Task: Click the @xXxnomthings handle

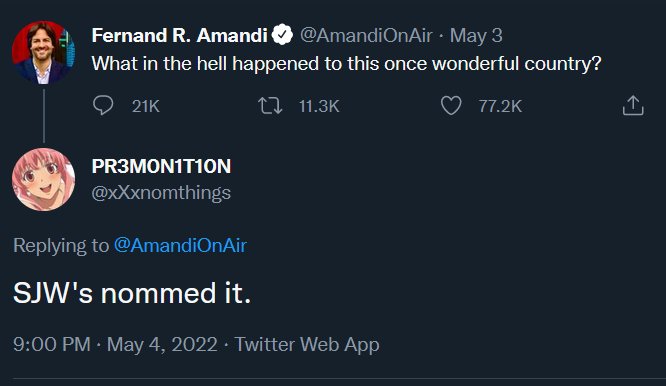Action: coord(161,193)
